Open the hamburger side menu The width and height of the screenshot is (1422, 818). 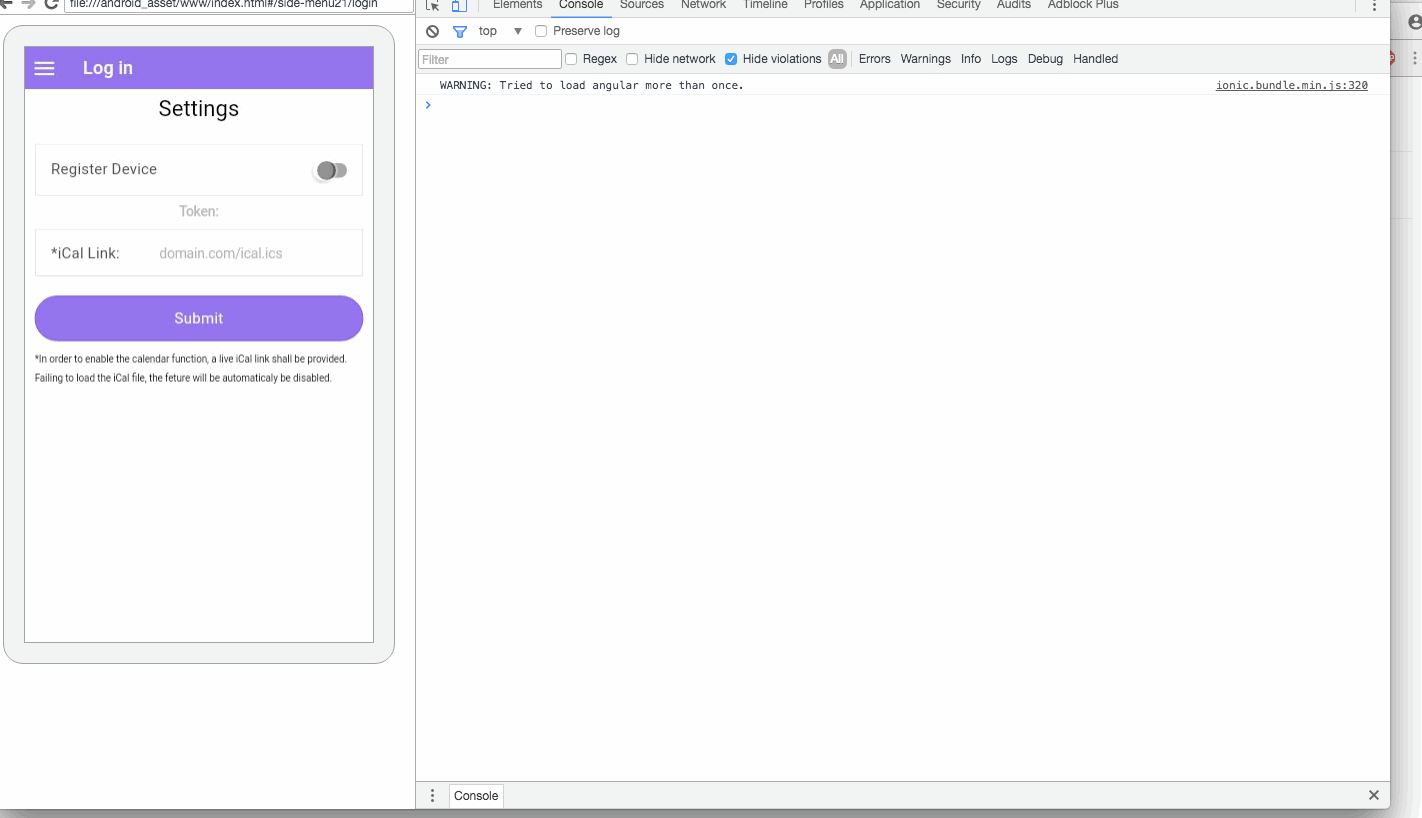tap(44, 68)
